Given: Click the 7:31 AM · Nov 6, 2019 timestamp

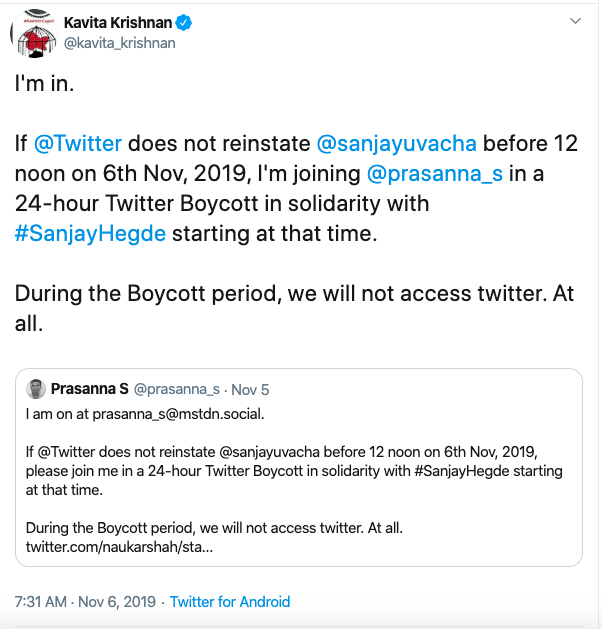Looking at the screenshot, I should tap(85, 602).
